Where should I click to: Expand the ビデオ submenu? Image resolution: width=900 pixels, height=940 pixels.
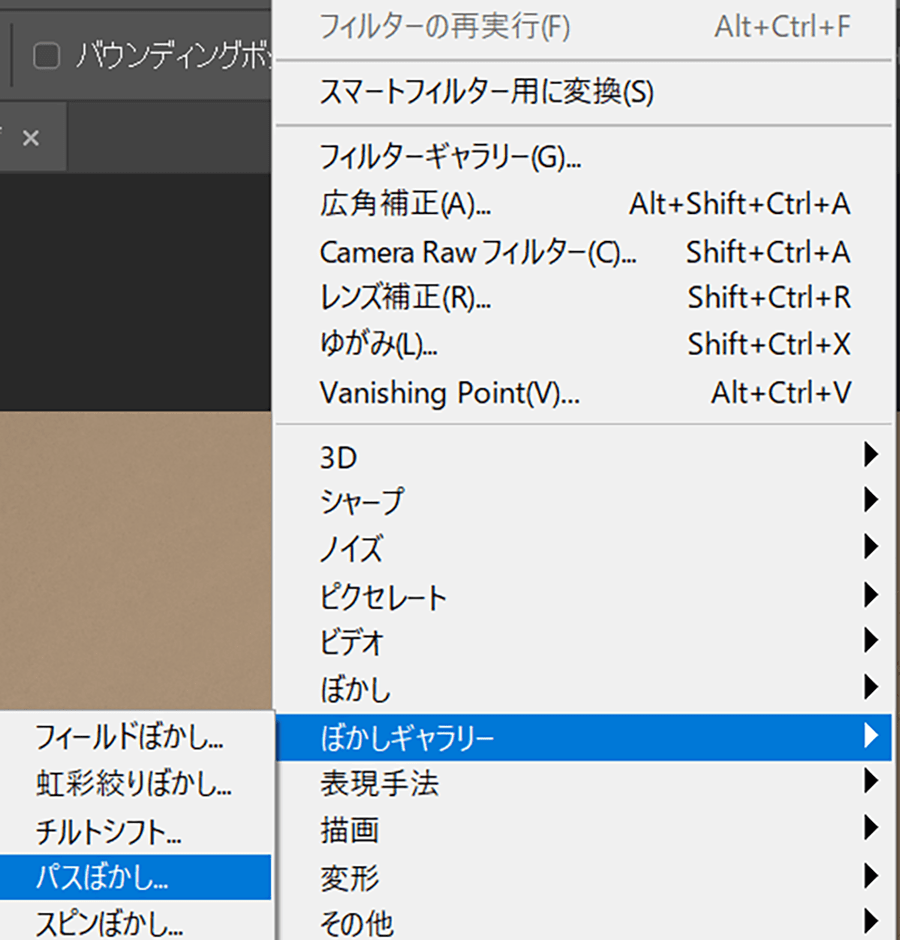click(x=584, y=642)
